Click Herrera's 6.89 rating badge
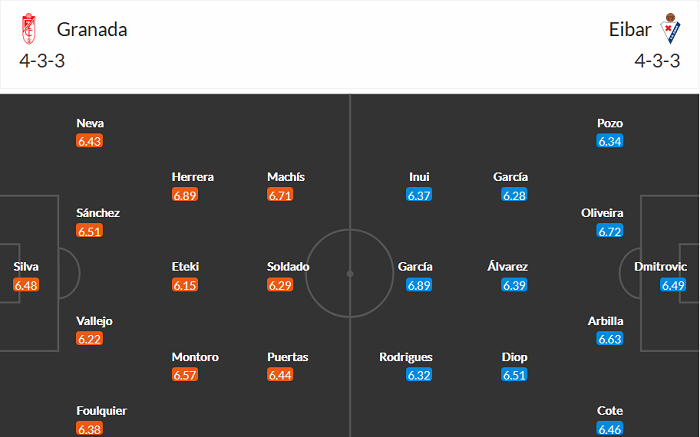Image resolution: width=700 pixels, height=437 pixels. [185, 195]
